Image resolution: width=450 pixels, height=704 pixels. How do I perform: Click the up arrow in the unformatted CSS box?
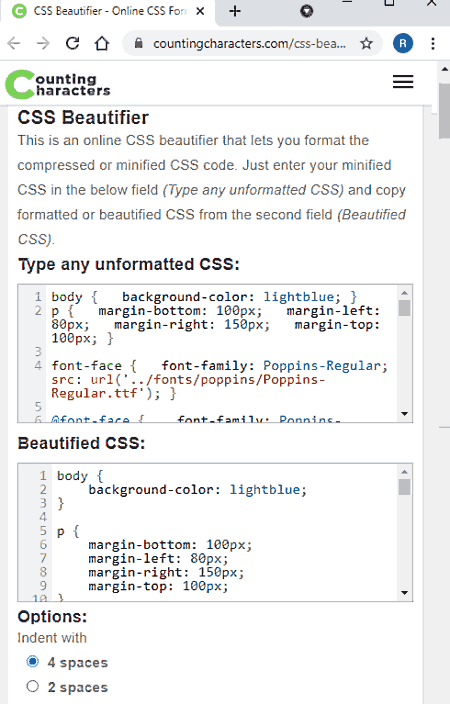point(404,293)
